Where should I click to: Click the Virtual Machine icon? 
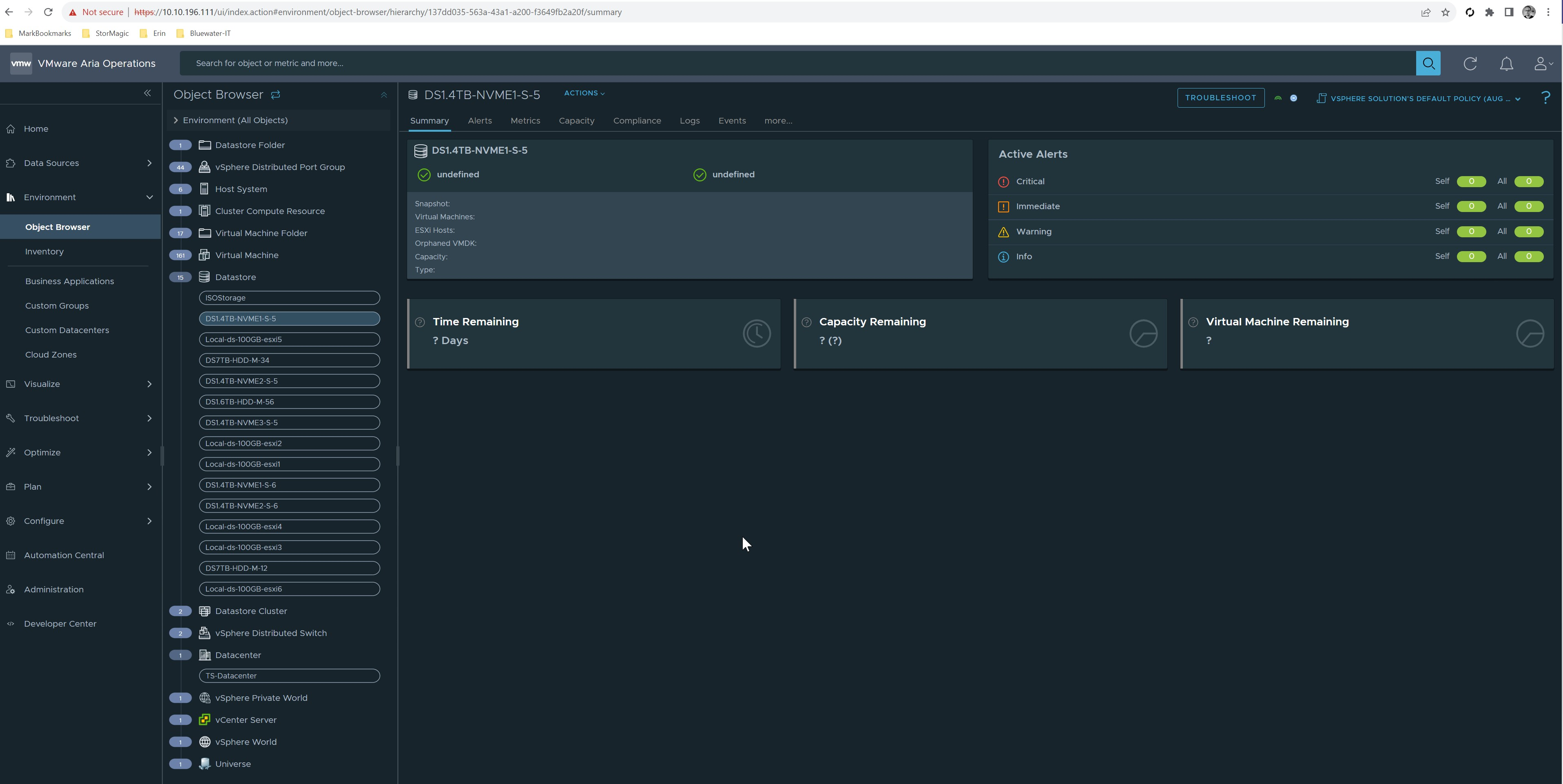click(204, 255)
